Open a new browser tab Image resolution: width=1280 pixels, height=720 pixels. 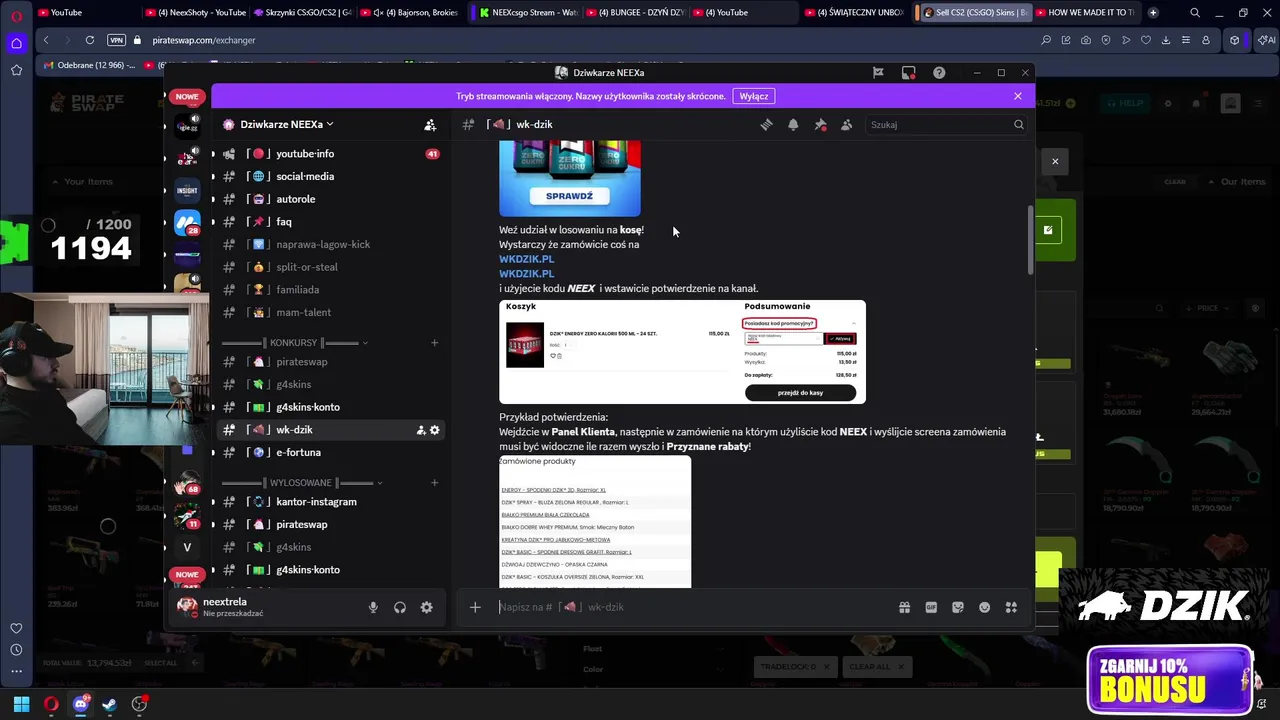(x=1153, y=13)
